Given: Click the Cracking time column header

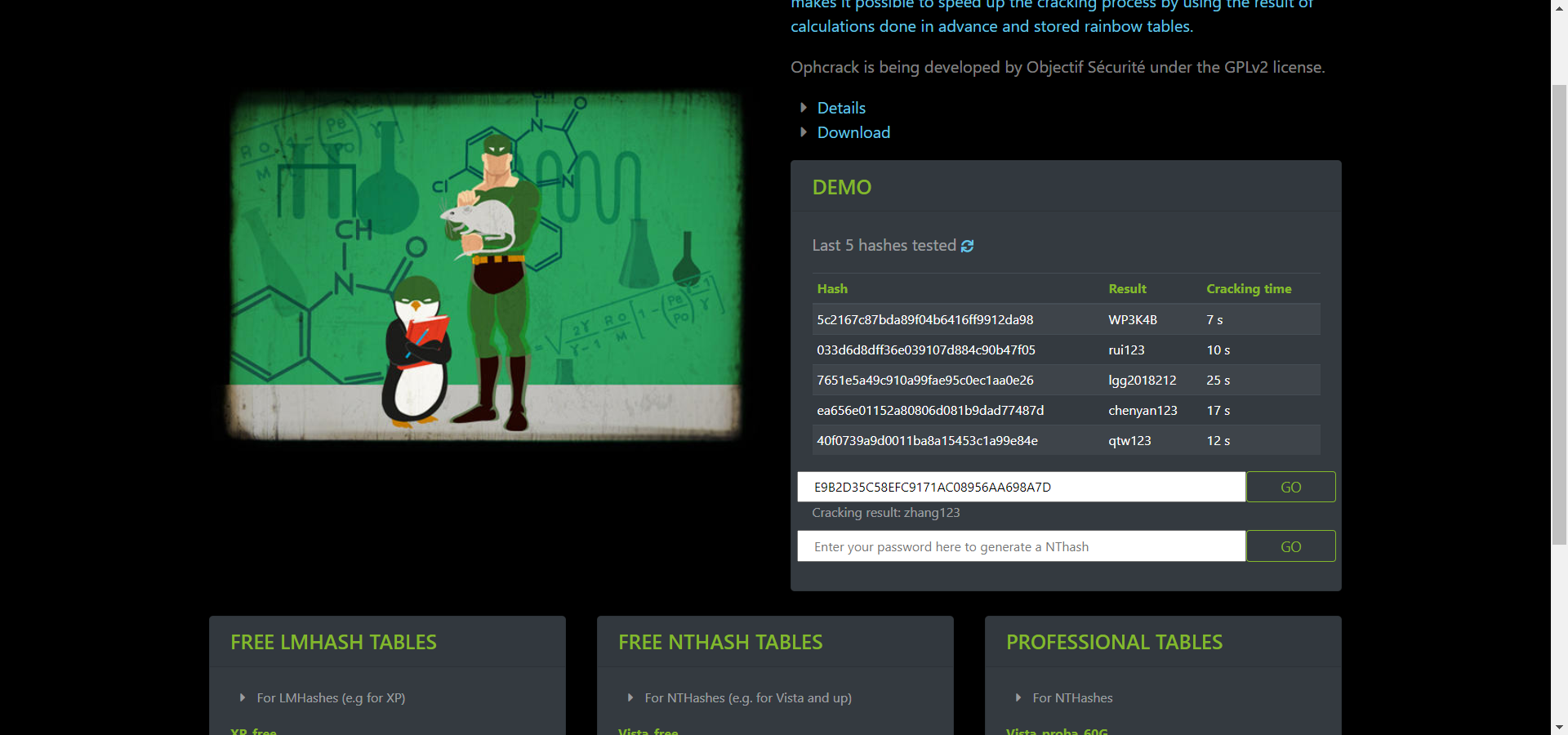Looking at the screenshot, I should coord(1249,288).
